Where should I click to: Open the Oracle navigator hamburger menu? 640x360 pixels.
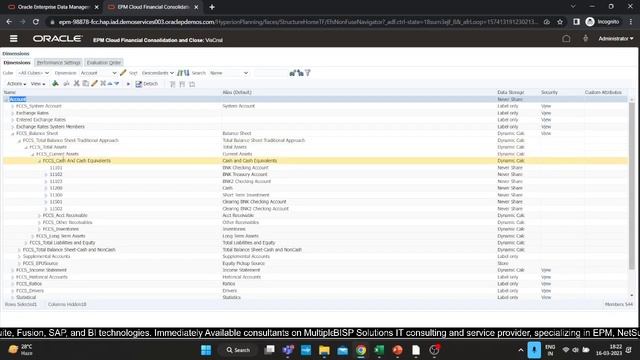click(x=13, y=38)
